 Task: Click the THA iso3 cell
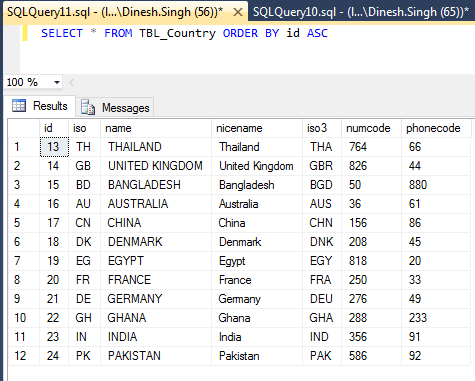[322, 147]
